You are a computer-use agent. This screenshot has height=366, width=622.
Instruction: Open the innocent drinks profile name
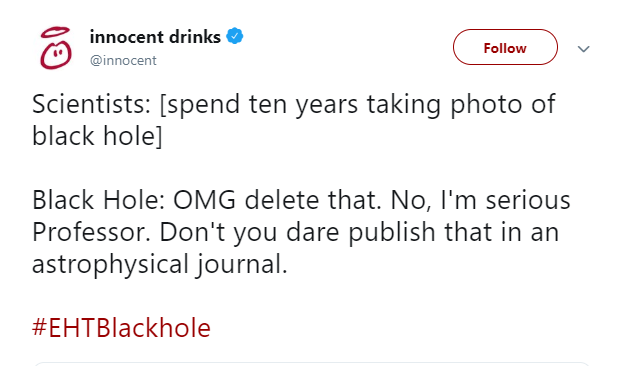[x=155, y=37]
